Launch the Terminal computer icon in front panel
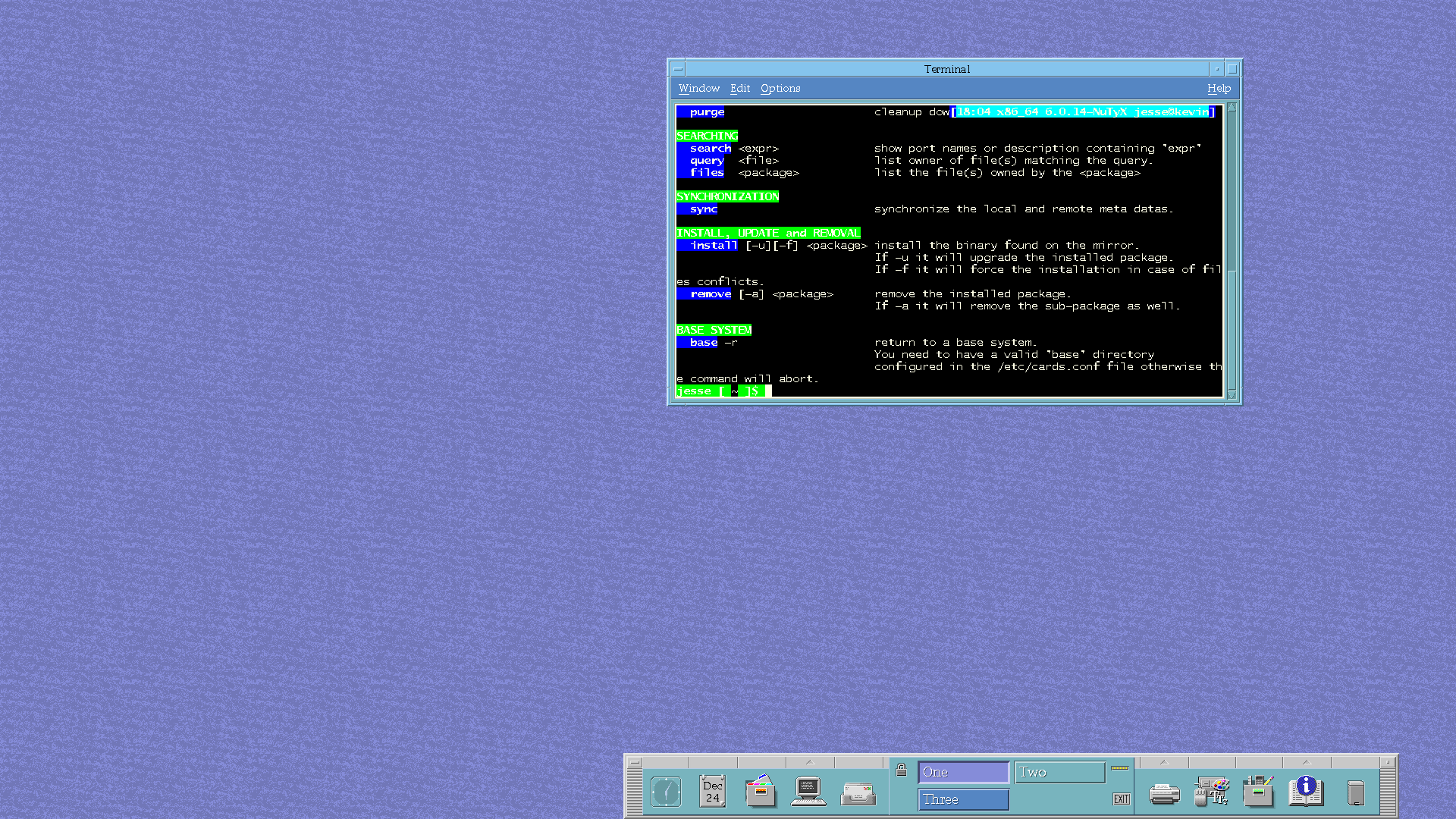 pos(808,792)
